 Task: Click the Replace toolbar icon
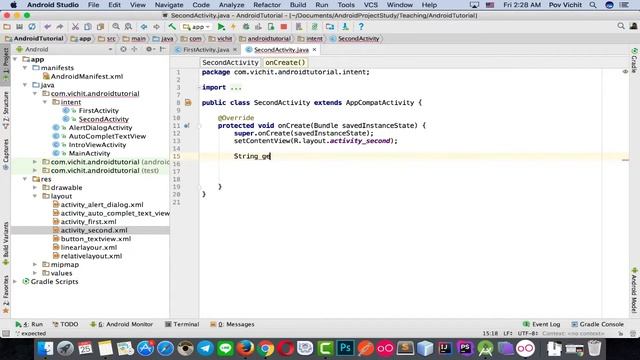click(x=128, y=27)
